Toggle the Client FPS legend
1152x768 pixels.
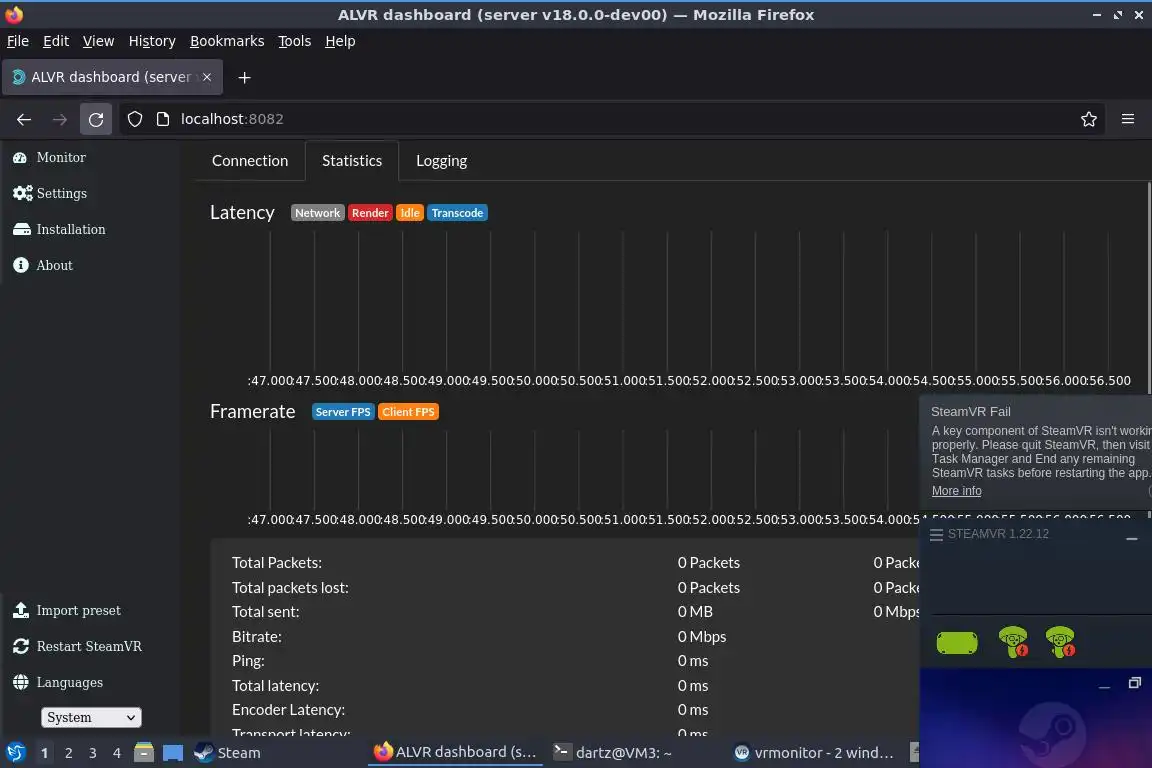point(408,412)
